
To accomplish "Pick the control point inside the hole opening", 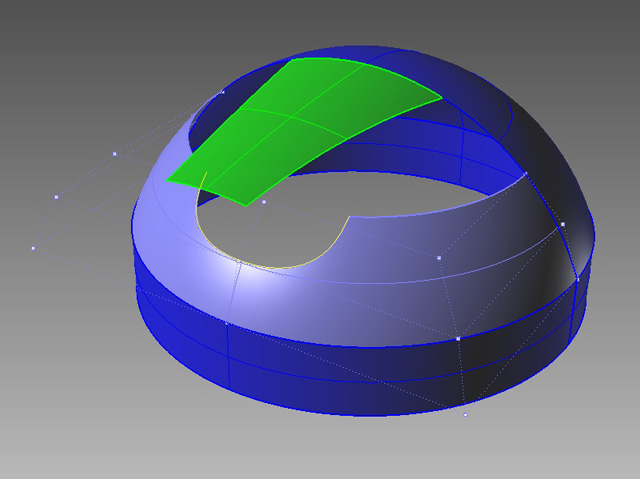I will (264, 202).
